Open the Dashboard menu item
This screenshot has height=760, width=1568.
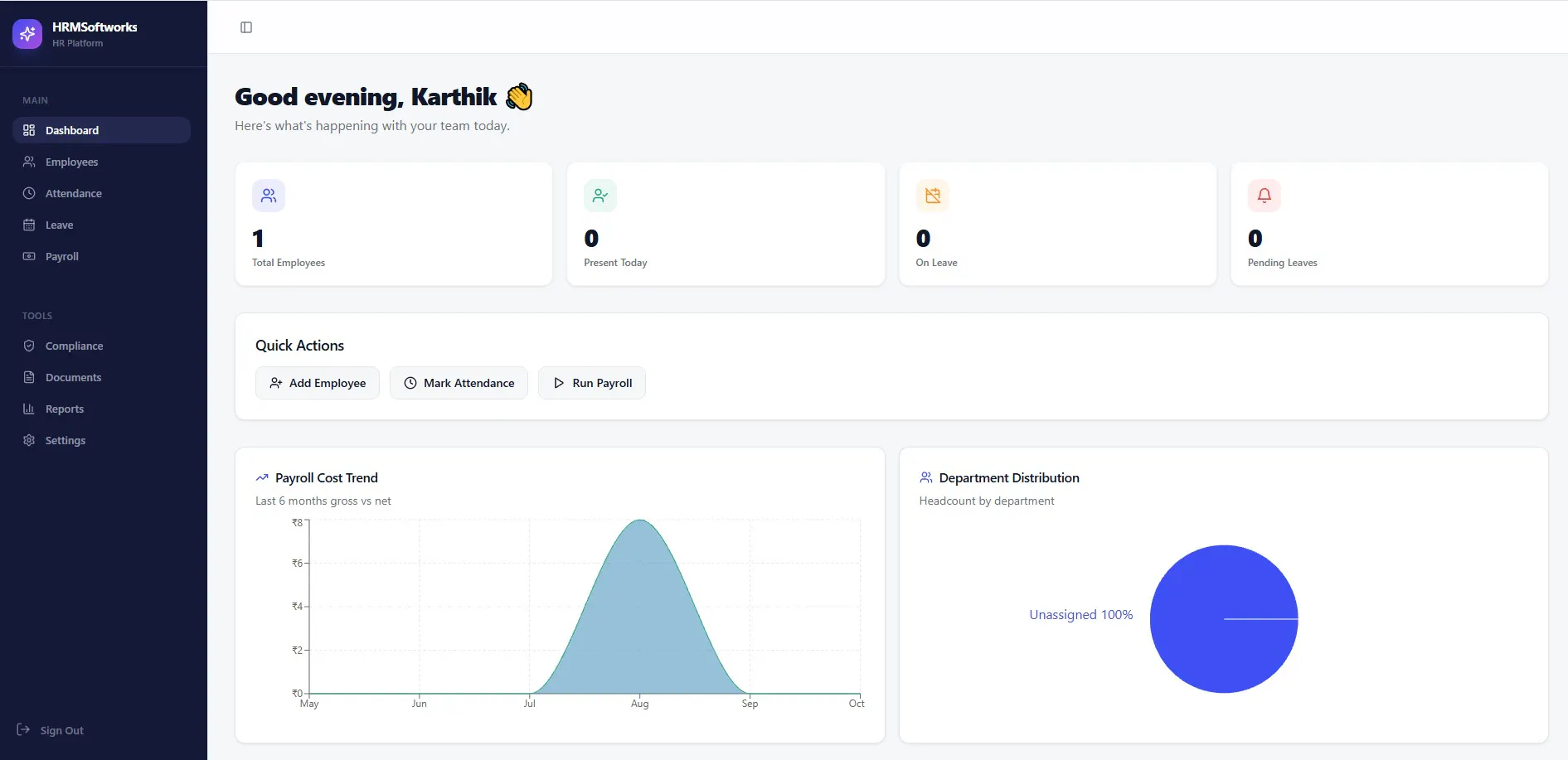pos(101,130)
